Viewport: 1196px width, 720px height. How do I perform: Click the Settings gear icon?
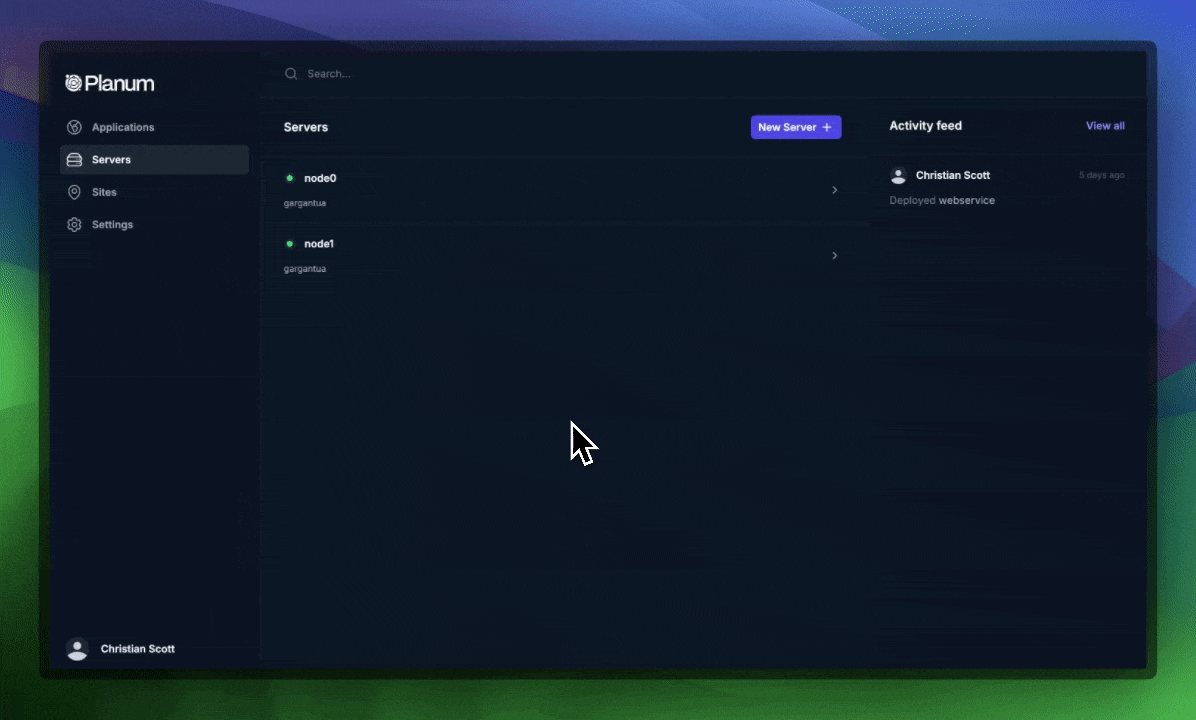[73, 224]
